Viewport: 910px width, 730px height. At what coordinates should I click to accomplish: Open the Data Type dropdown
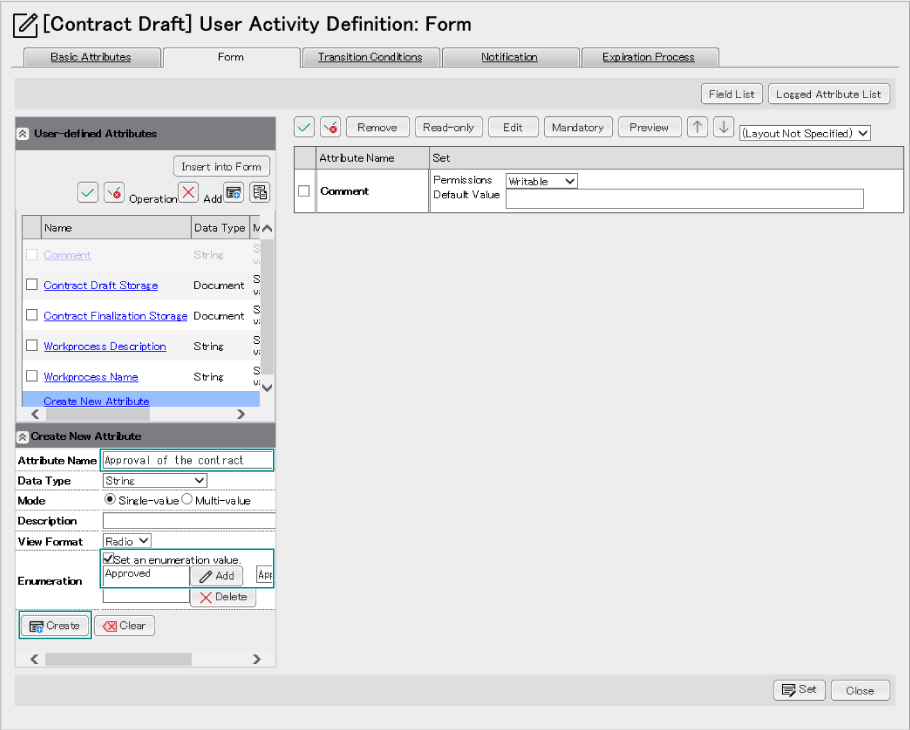coord(155,481)
